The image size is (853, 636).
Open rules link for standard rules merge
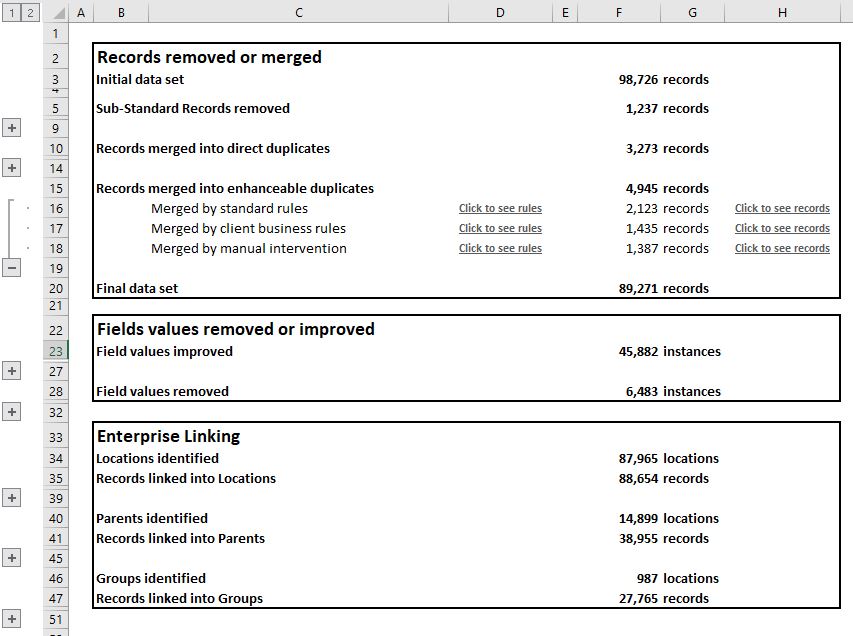(500, 208)
